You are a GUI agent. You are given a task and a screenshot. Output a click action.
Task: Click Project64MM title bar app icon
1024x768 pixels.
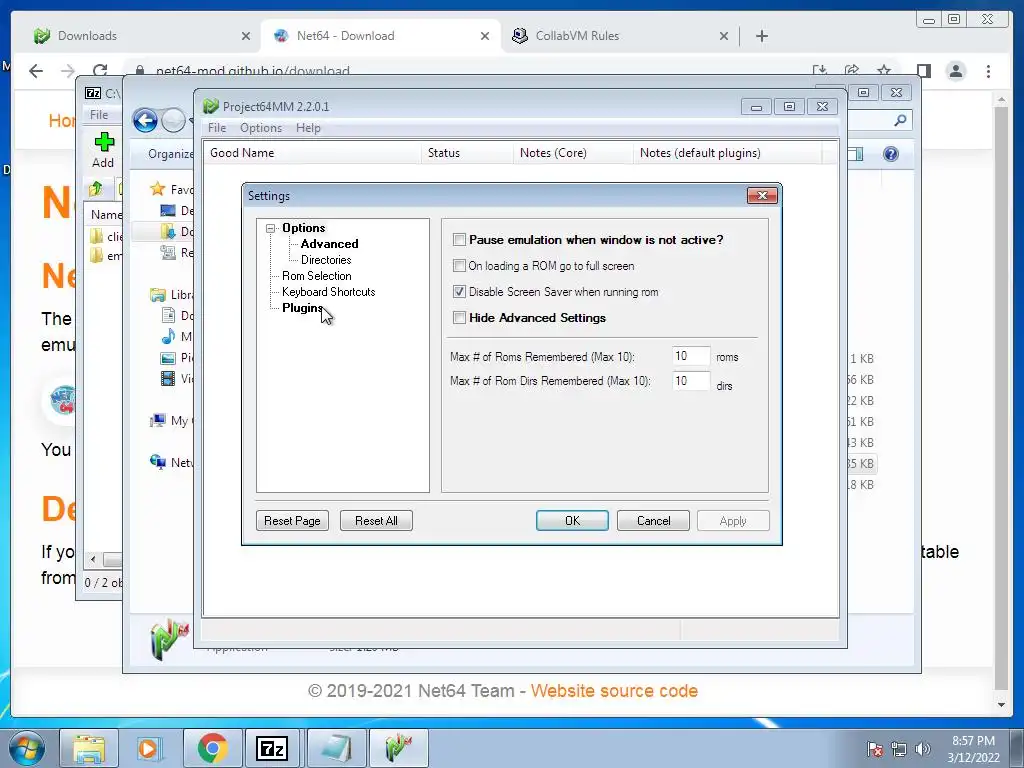(210, 106)
